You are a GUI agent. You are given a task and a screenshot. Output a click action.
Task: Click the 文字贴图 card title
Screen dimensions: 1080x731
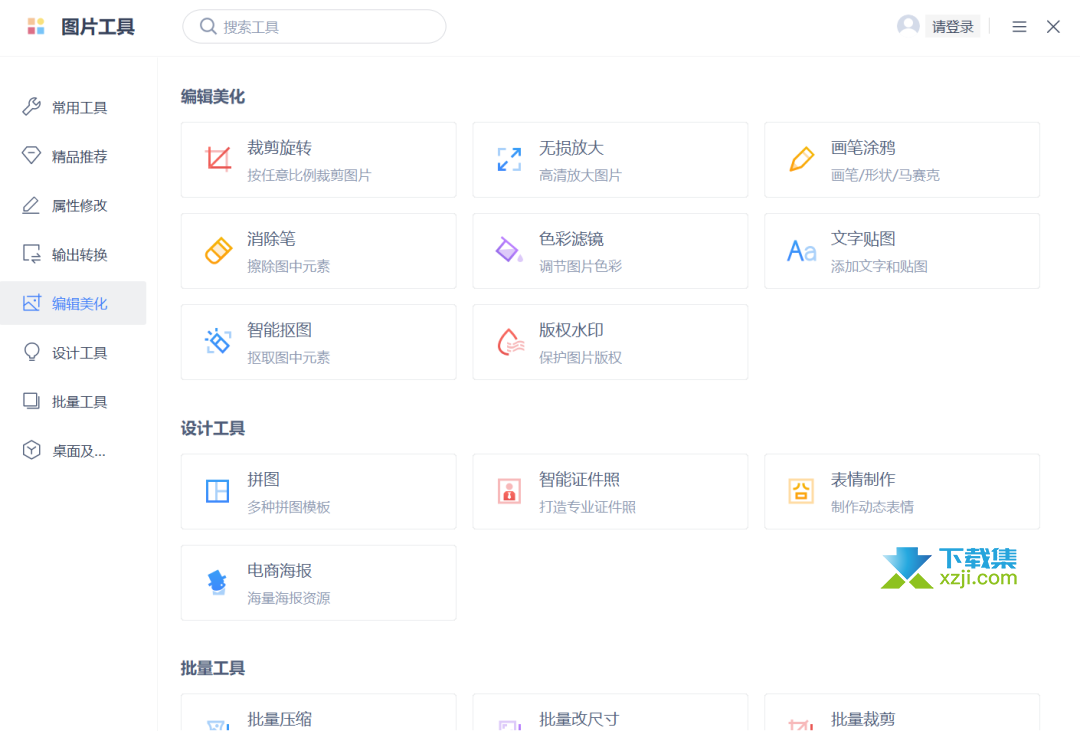863,238
